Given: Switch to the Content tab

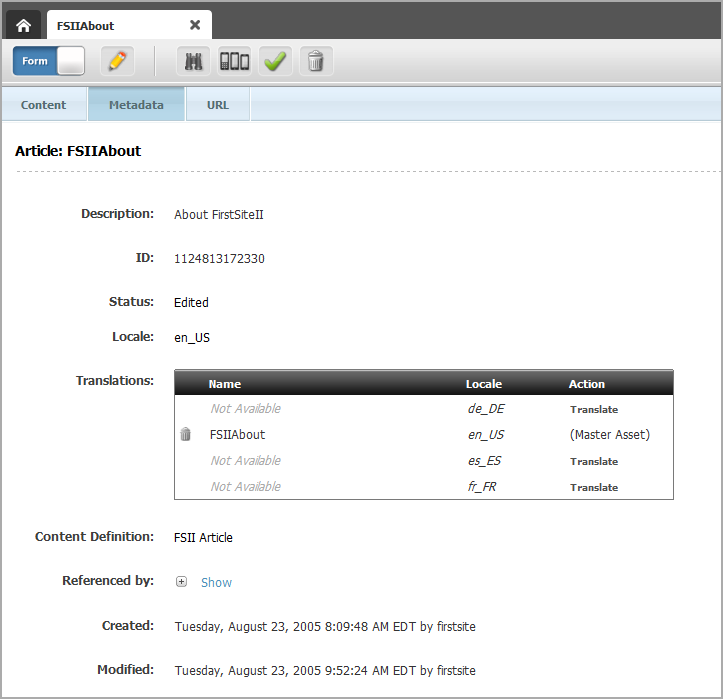Looking at the screenshot, I should (x=43, y=105).
